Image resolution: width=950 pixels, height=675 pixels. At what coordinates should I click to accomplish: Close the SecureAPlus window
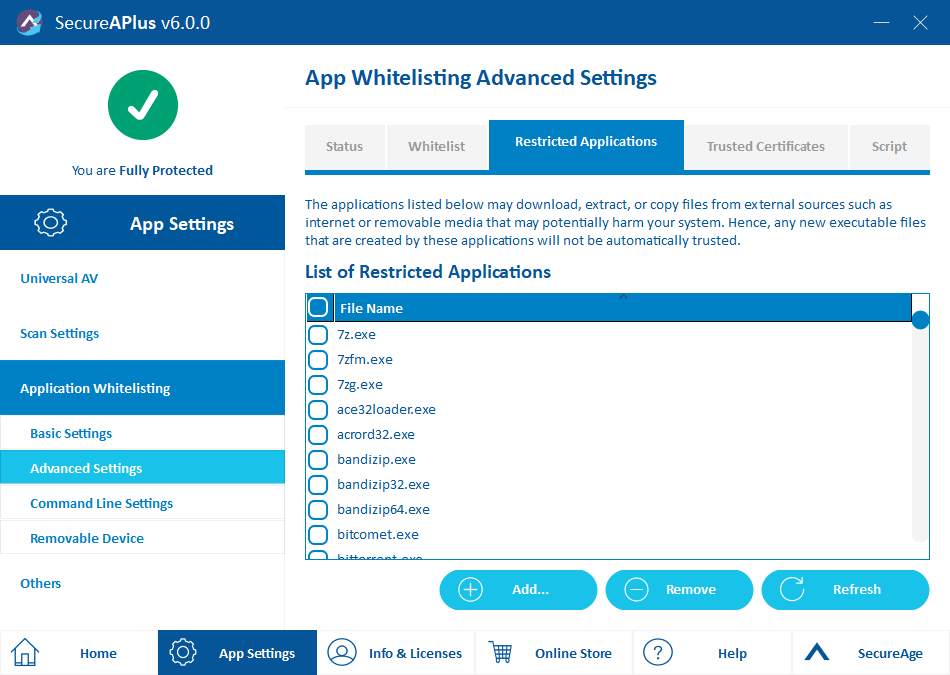[x=920, y=22]
